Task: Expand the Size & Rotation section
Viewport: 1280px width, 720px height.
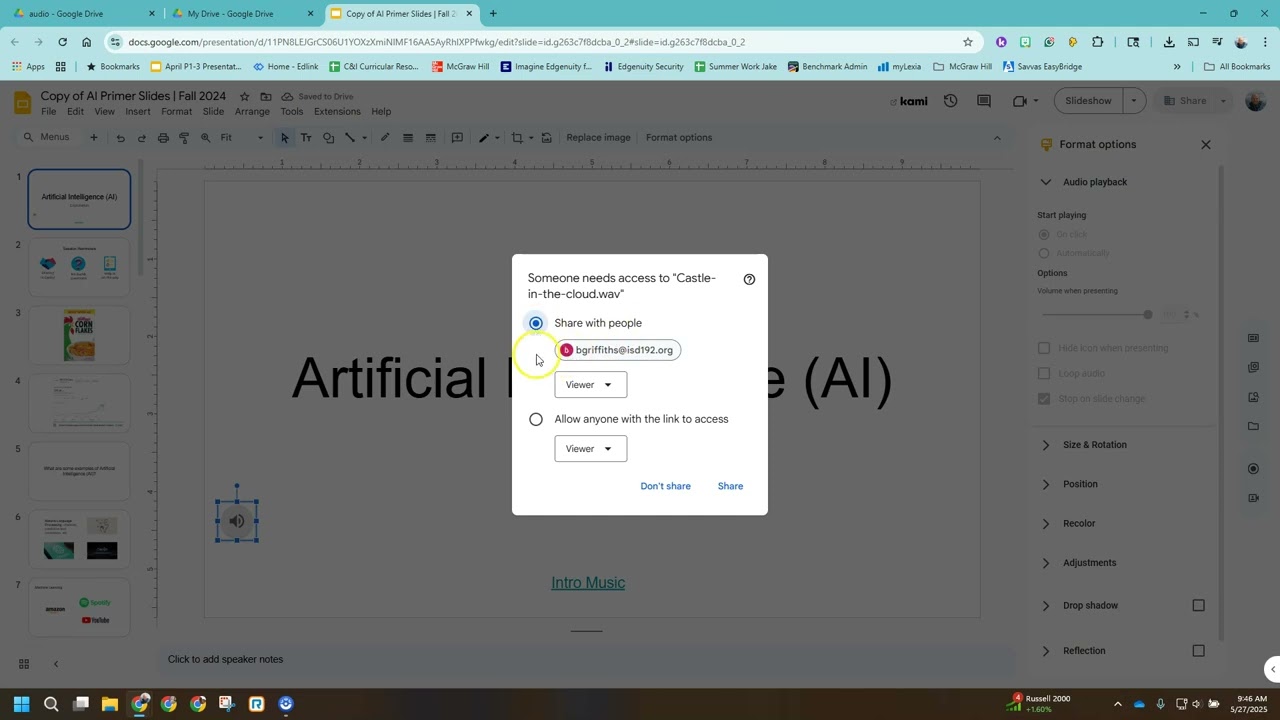Action: click(1046, 445)
